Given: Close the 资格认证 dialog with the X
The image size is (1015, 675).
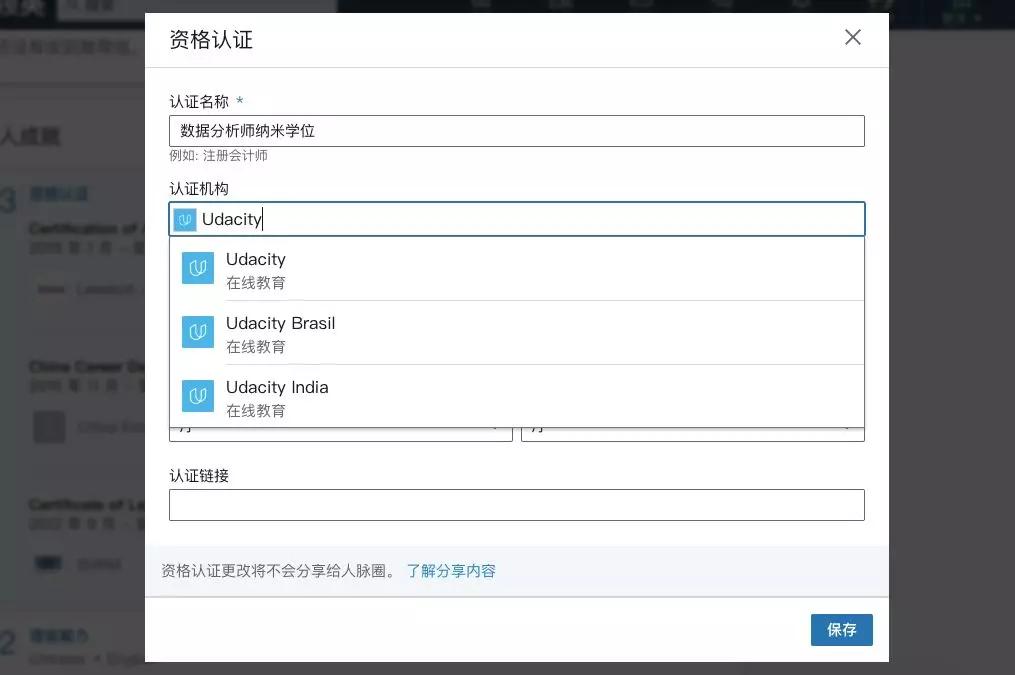Looking at the screenshot, I should [x=852, y=37].
